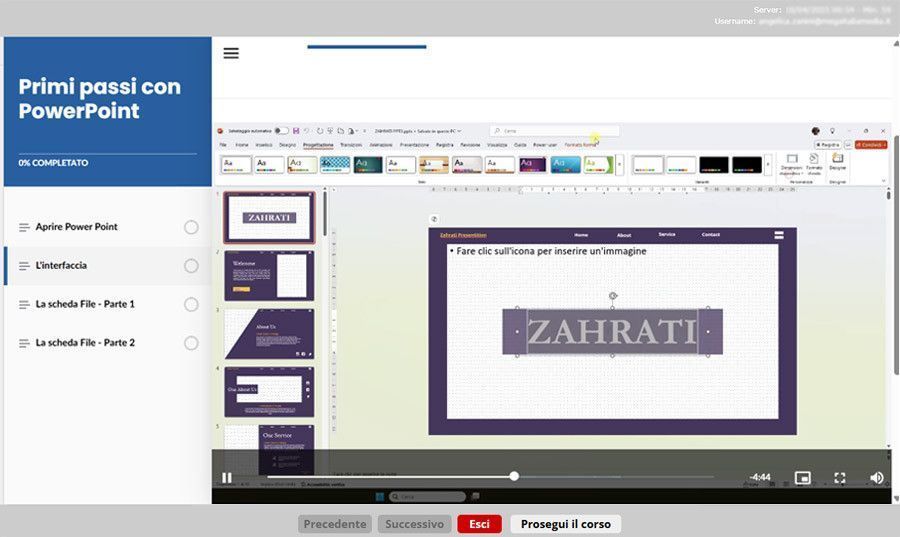Screen dimensions: 900x537
Task: Select the second slide thumbnail titled Welcome
Action: [x=269, y=275]
